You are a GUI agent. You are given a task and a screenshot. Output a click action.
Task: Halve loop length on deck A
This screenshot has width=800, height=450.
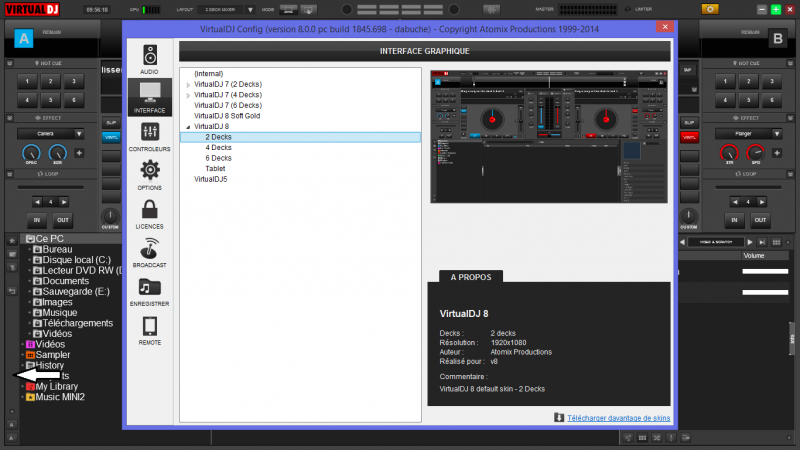pyautogui.click(x=37, y=202)
